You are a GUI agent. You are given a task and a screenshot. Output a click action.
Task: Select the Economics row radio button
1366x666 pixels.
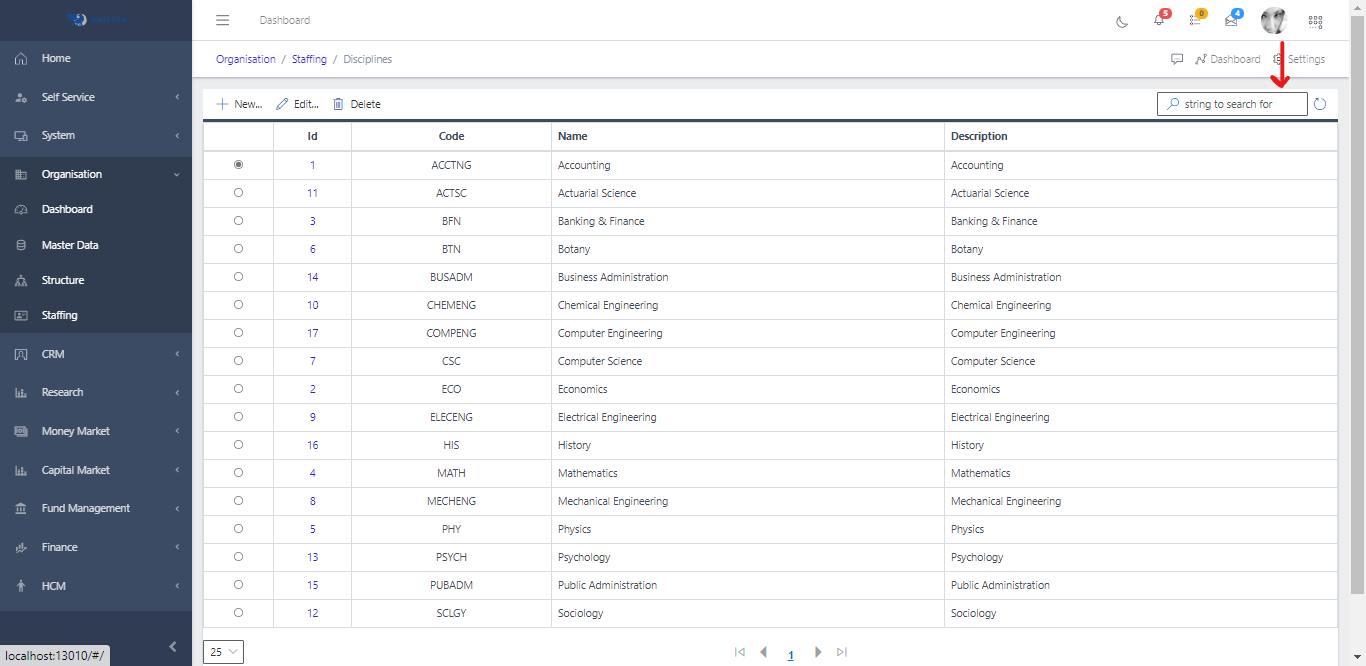238,389
